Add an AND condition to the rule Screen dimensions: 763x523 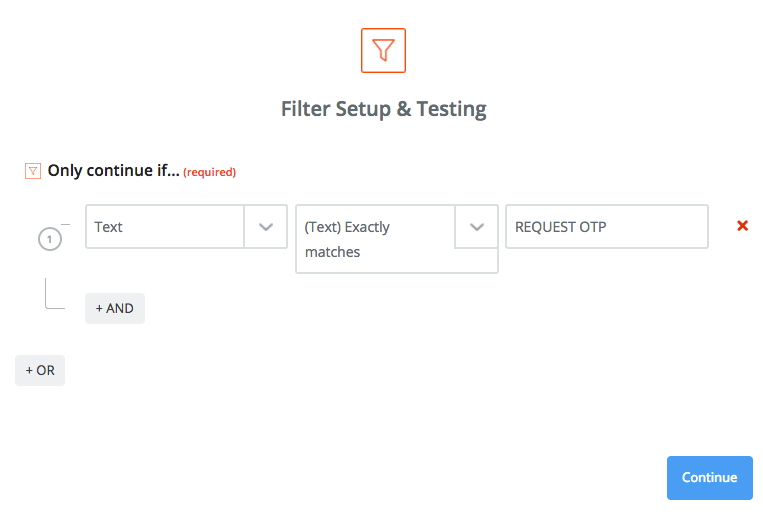[x=115, y=308]
